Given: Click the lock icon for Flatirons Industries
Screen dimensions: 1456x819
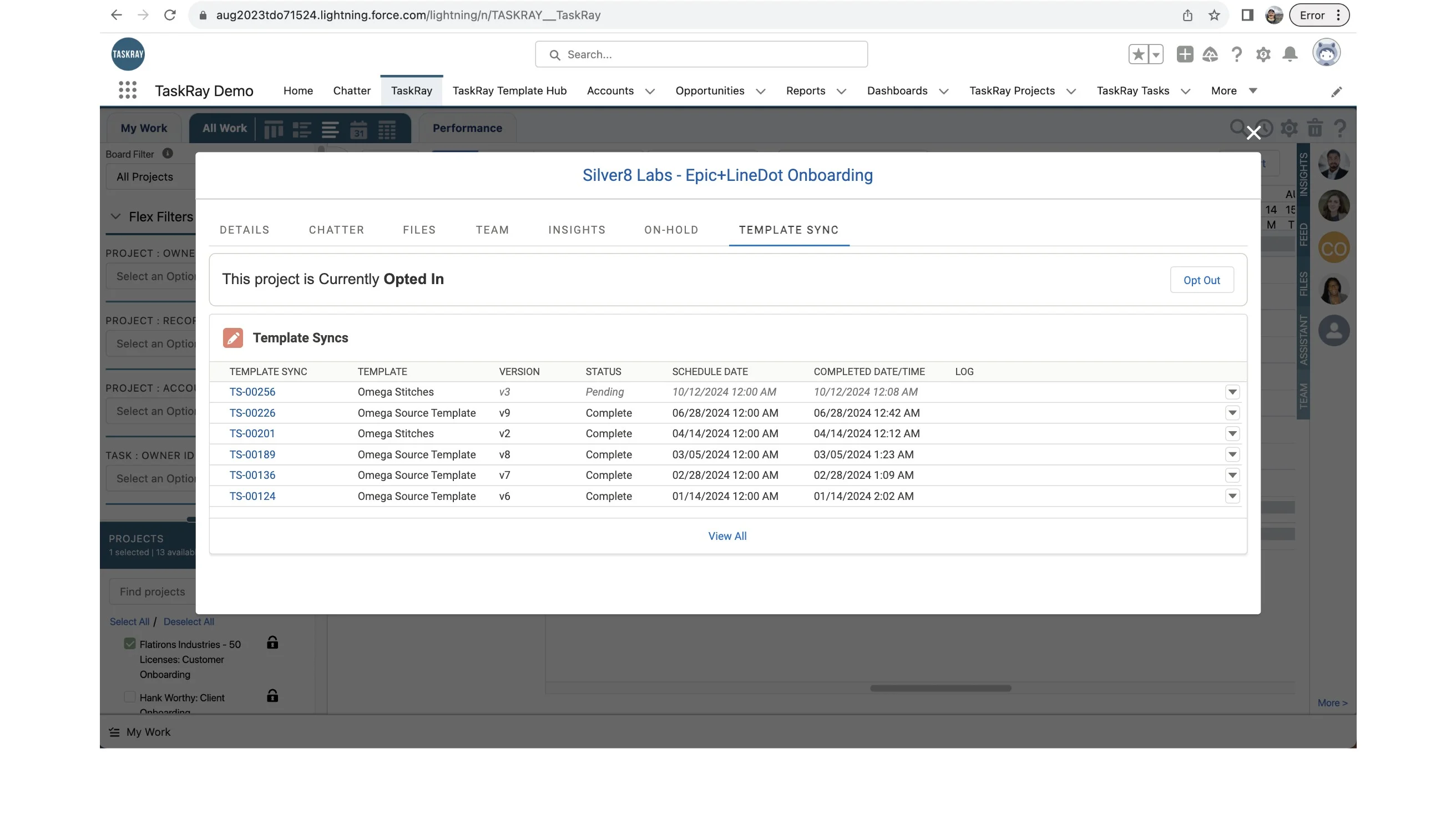Looking at the screenshot, I should pyautogui.click(x=272, y=643).
